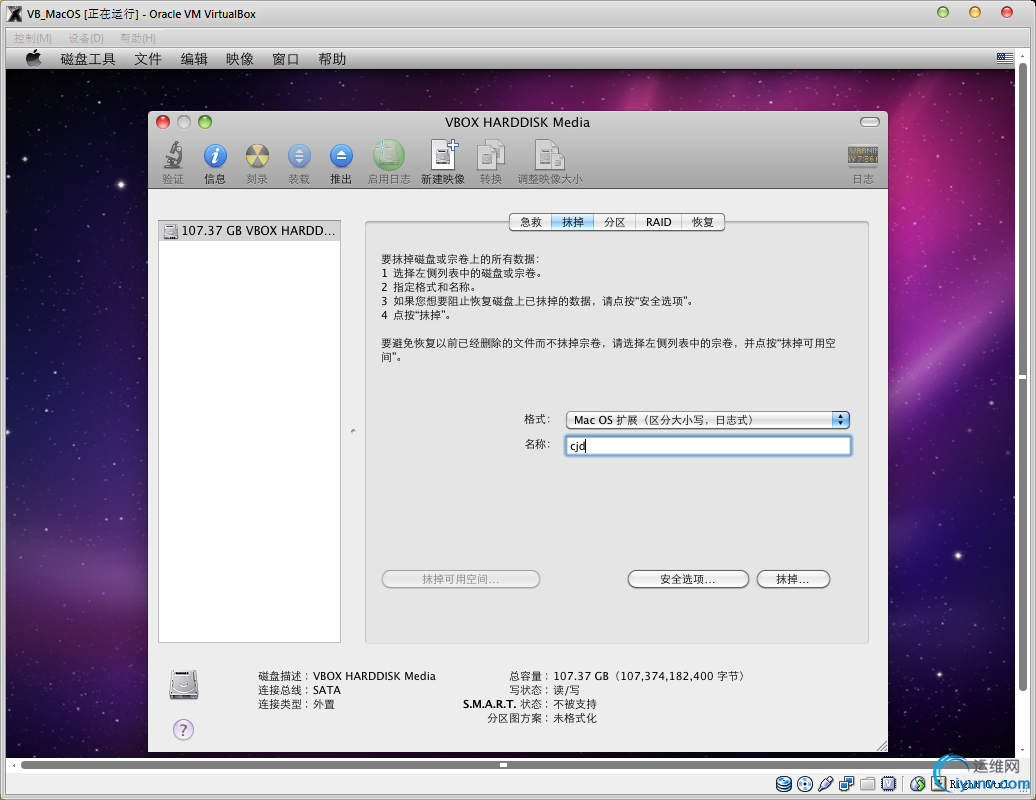The width and height of the screenshot is (1036, 800).
Task: Select 107.37 GB VBOX HARDD… disk in list
Action: click(250, 231)
